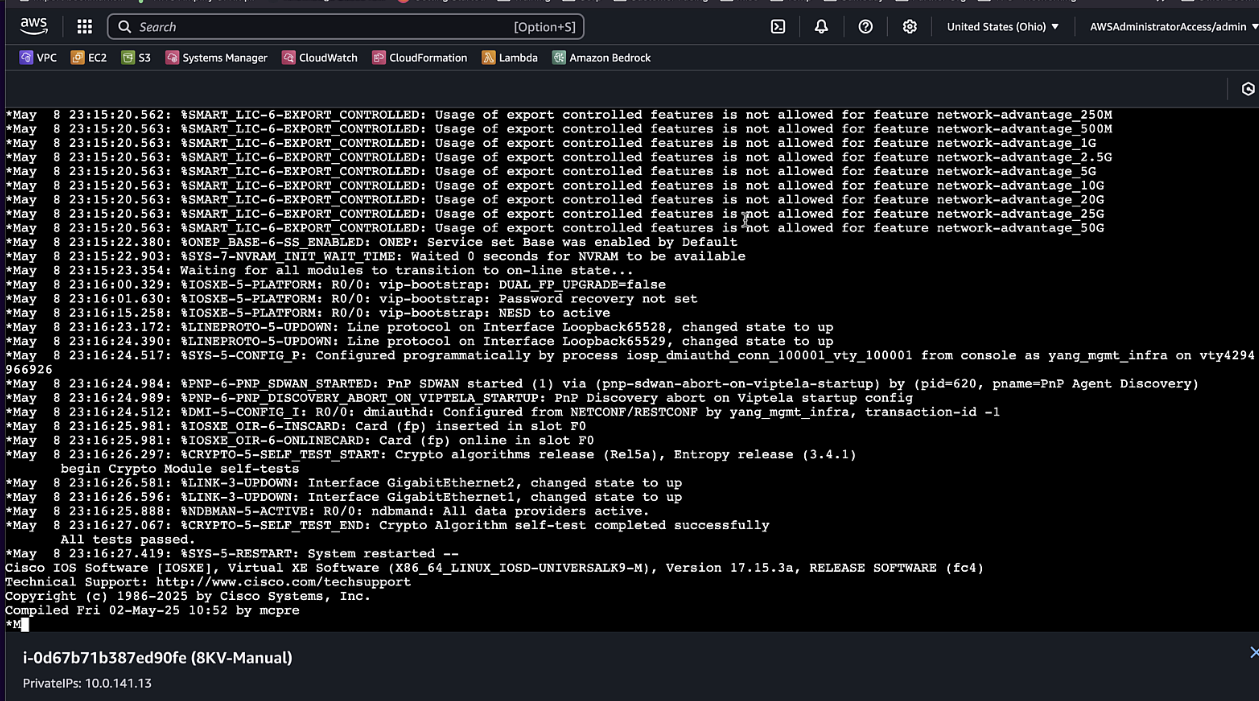Click the ONEP_BASE-6-SS_ENABLED log line
The width and height of the screenshot is (1259, 701).
(x=371, y=242)
